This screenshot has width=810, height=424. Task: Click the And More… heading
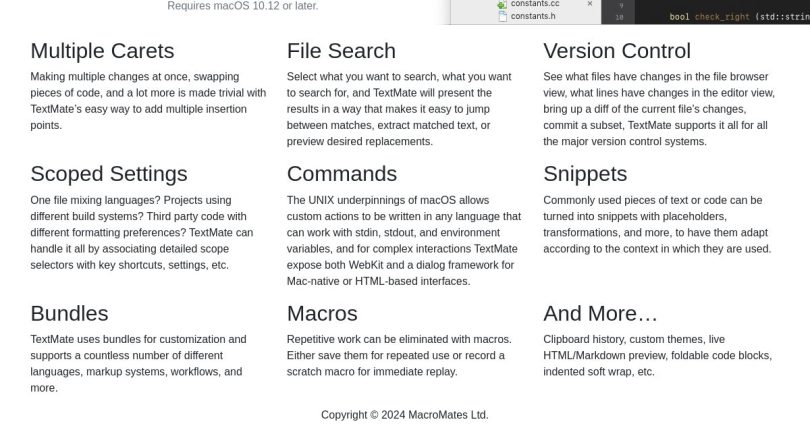click(600, 313)
